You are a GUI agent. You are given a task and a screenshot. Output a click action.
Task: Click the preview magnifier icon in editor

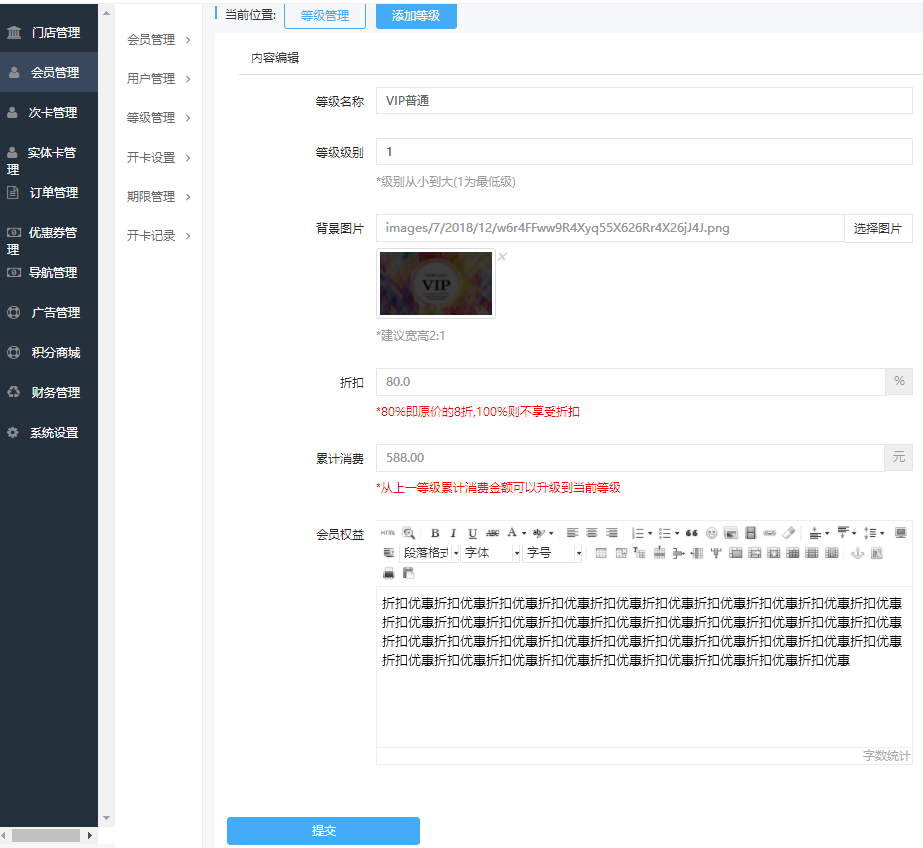(409, 533)
